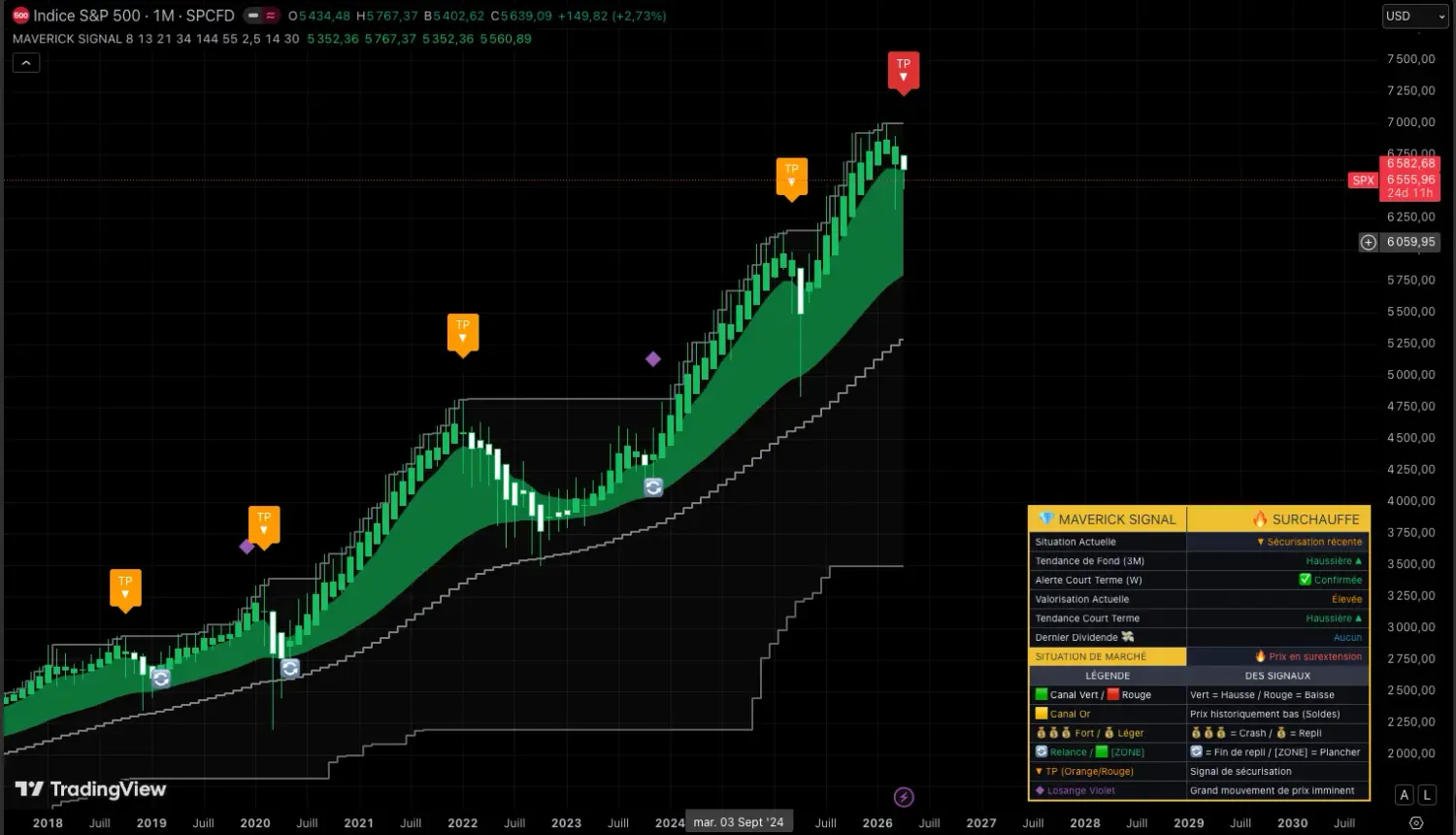Click the red 6582,68 price tag
Viewport: 1456px width, 835px height.
(1410, 163)
